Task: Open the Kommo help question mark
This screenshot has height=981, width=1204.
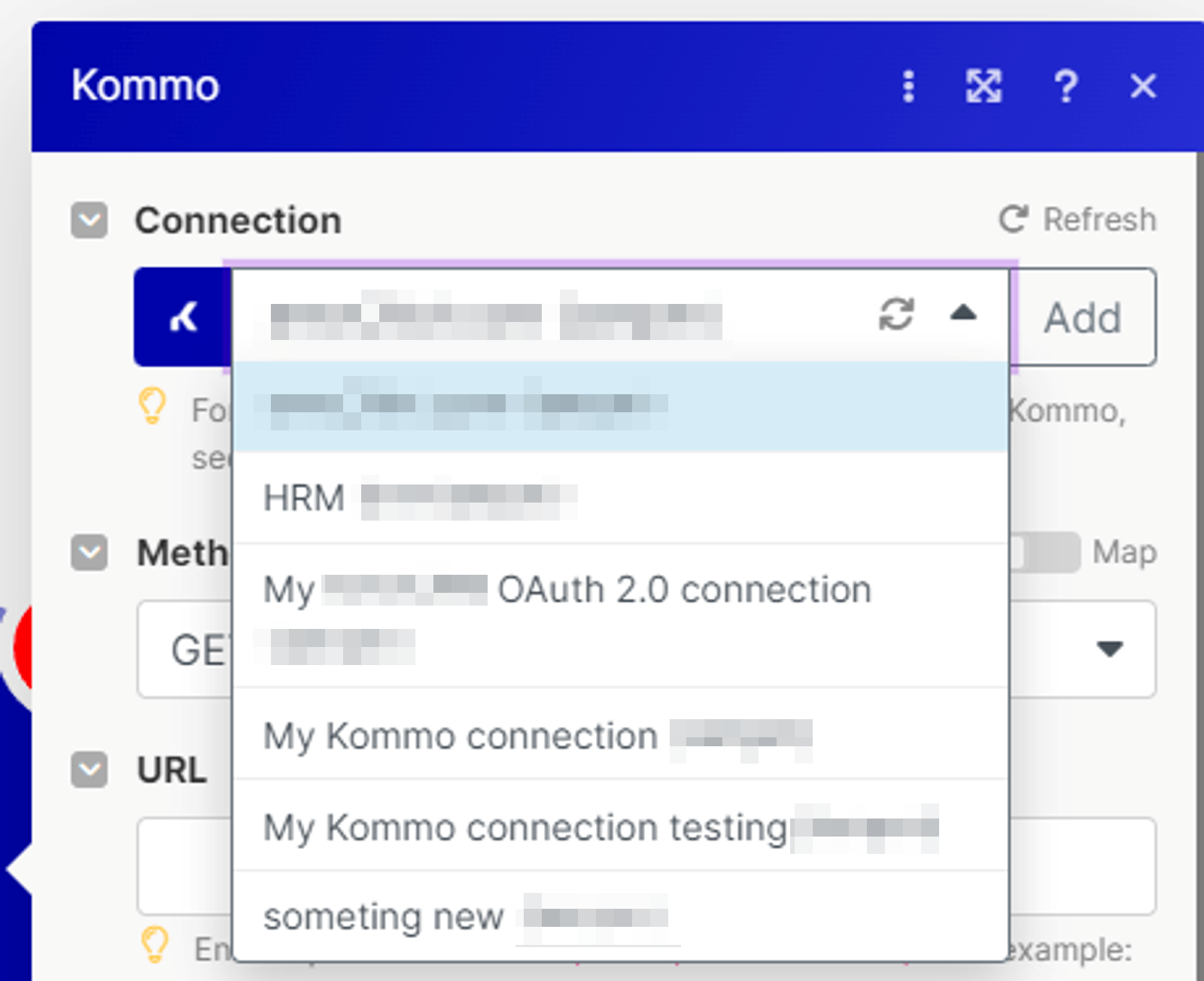Action: pyautogui.click(x=1066, y=87)
